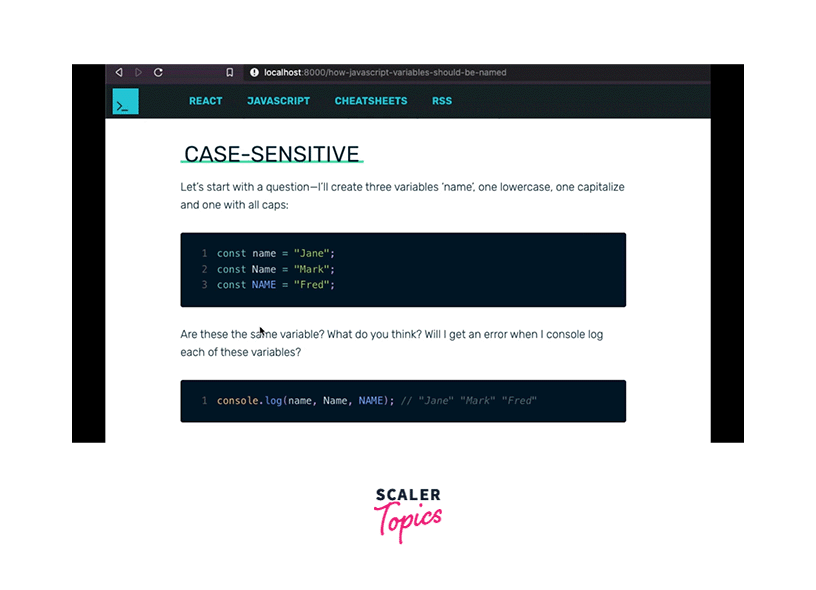The width and height of the screenshot is (816, 590).
Task: Click the code line const NAME = "Fred"
Action: point(275,285)
